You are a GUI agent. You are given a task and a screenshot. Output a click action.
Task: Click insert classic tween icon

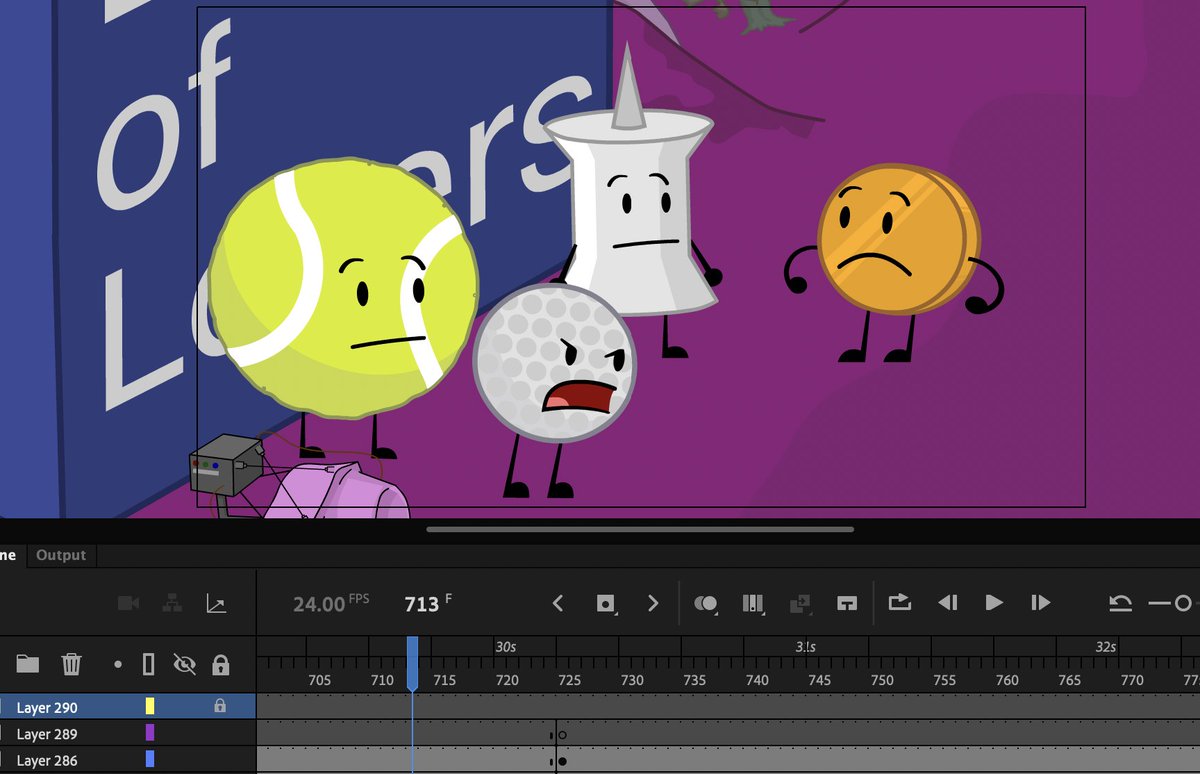click(x=800, y=603)
